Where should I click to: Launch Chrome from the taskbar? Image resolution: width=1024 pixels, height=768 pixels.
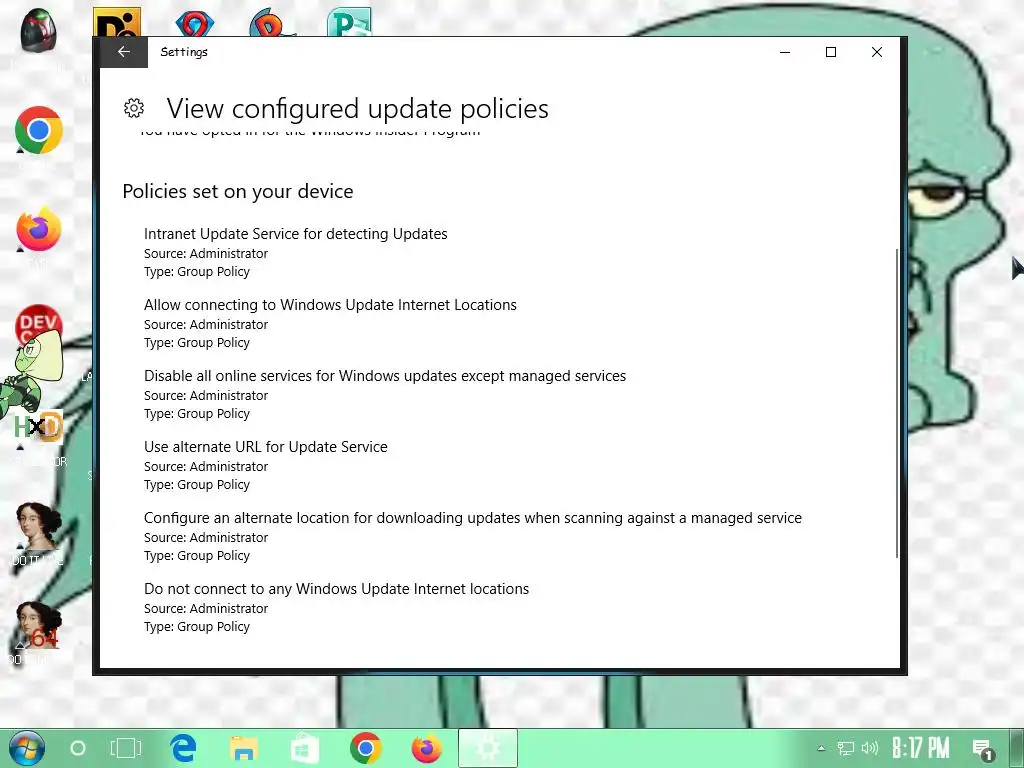(366, 748)
